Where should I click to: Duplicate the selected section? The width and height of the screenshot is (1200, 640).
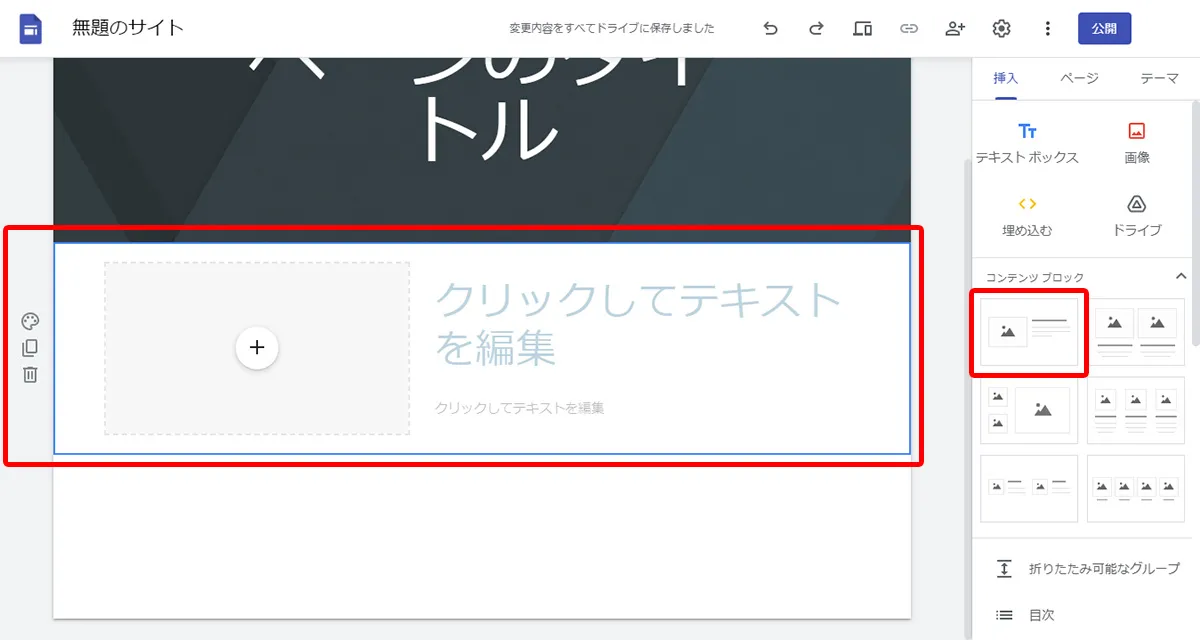(x=30, y=347)
